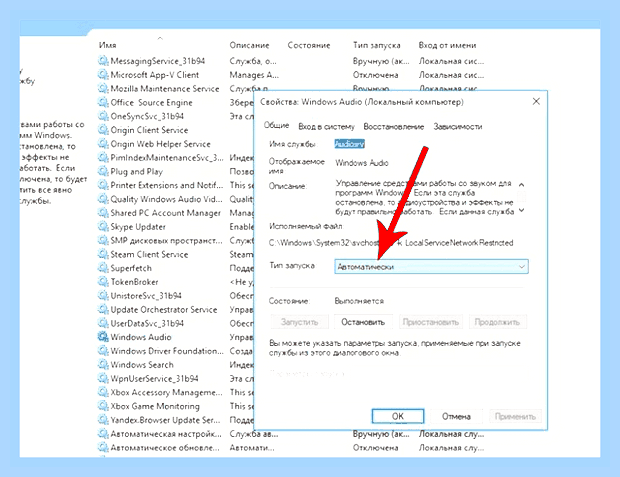The image size is (620, 477).
Task: Click the gear icon beside Microsoft App-V Client
Action: click(103, 74)
